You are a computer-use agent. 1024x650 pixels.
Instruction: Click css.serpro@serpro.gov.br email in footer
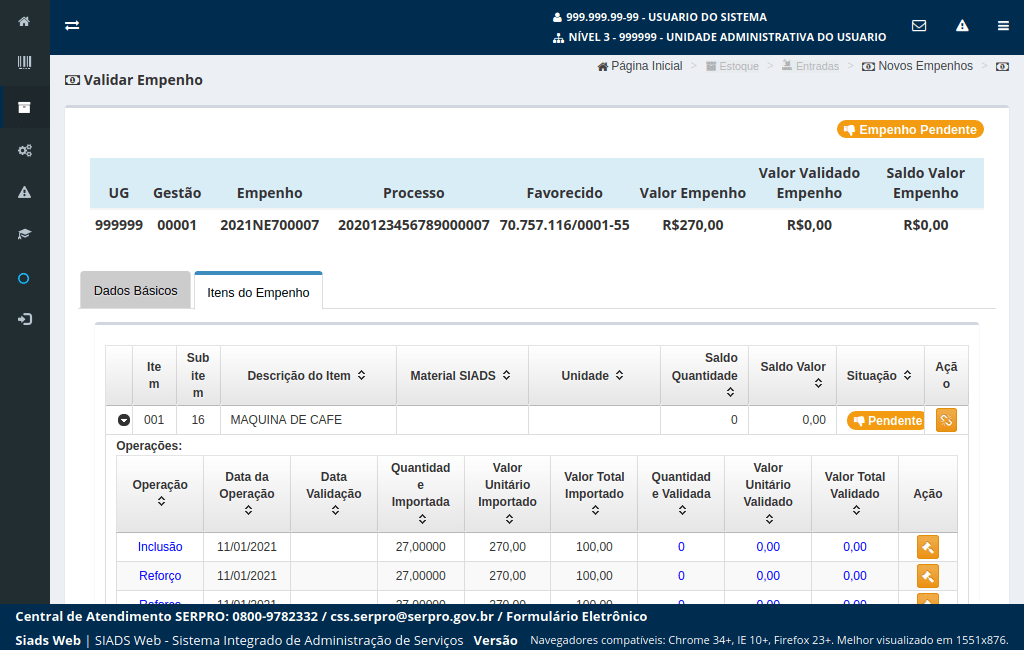(412, 617)
